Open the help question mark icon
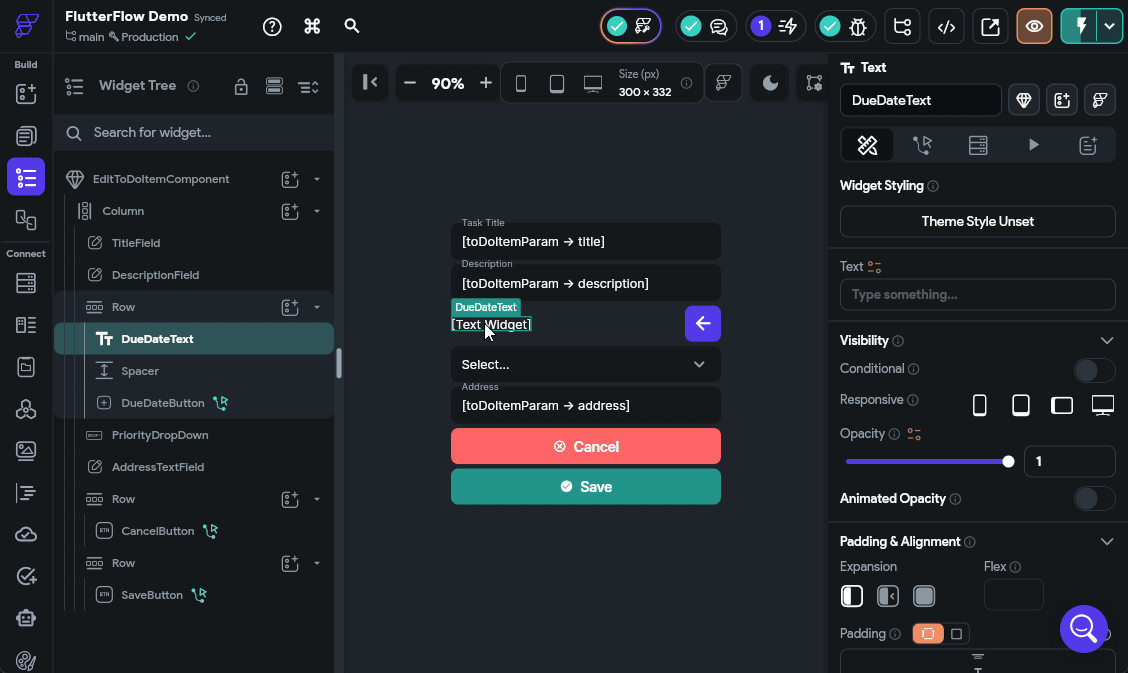This screenshot has width=1128, height=673. (272, 27)
